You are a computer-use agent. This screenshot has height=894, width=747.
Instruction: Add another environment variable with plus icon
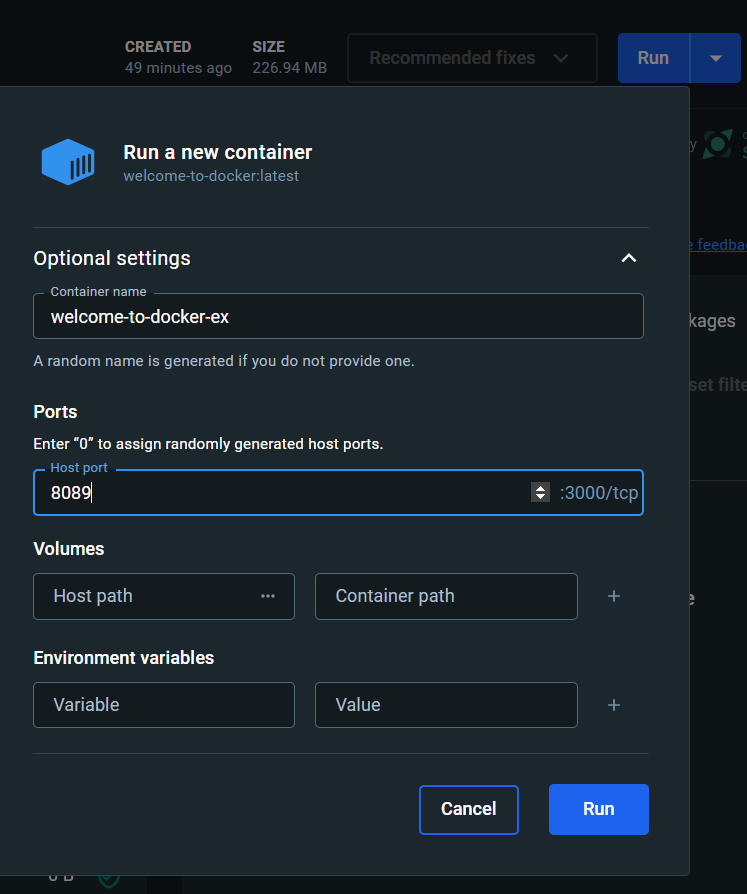click(614, 705)
